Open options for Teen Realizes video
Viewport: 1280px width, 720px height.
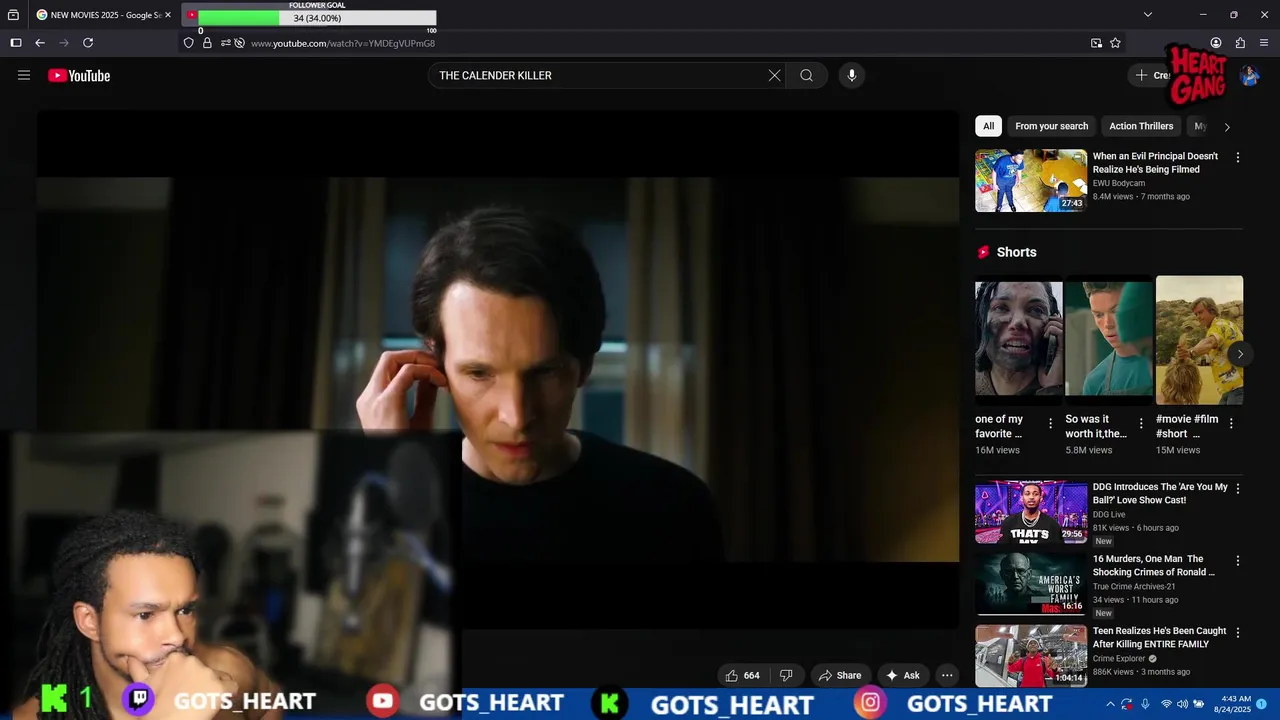point(1238,633)
